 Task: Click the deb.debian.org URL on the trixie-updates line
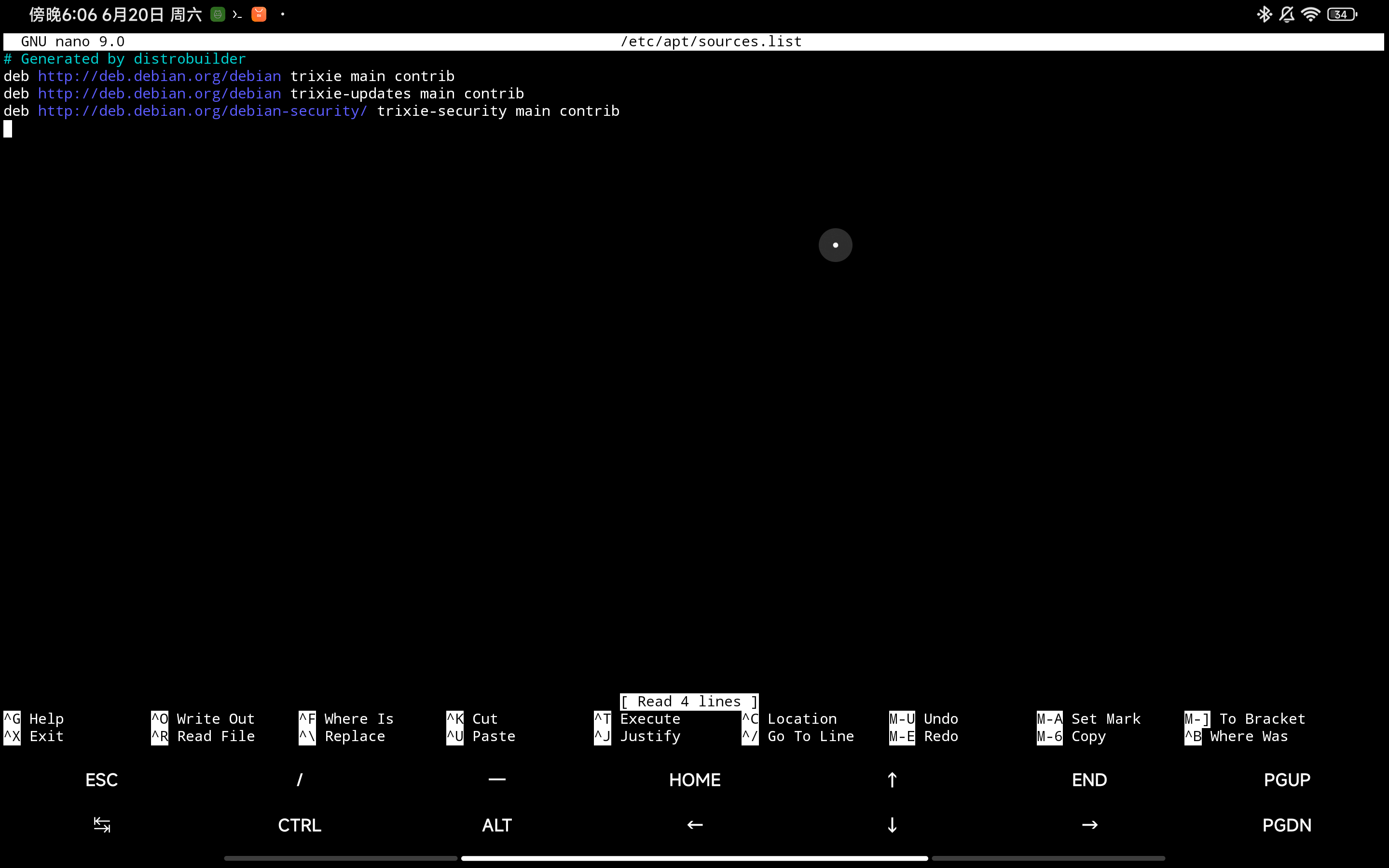[160, 94]
